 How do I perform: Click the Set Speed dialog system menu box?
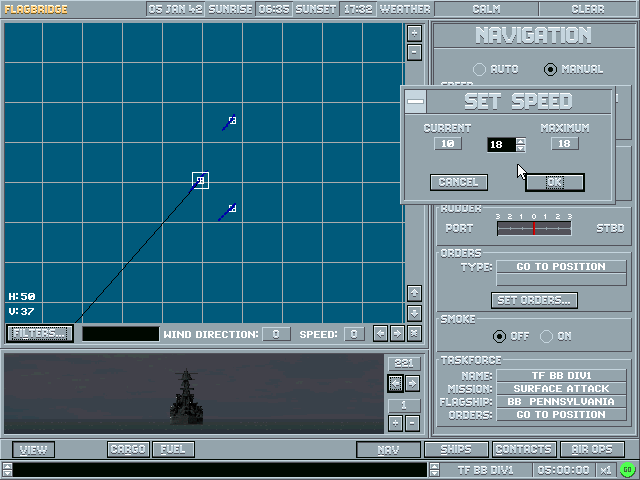pyautogui.click(x=415, y=101)
